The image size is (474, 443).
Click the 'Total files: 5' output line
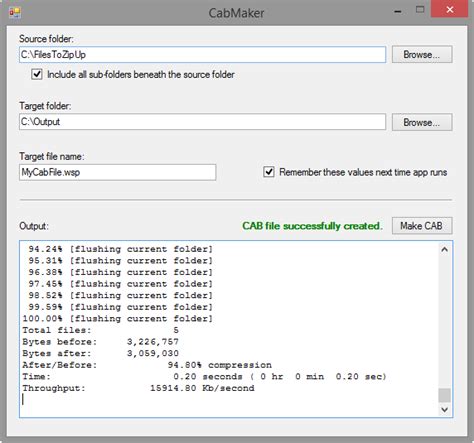[101, 330]
